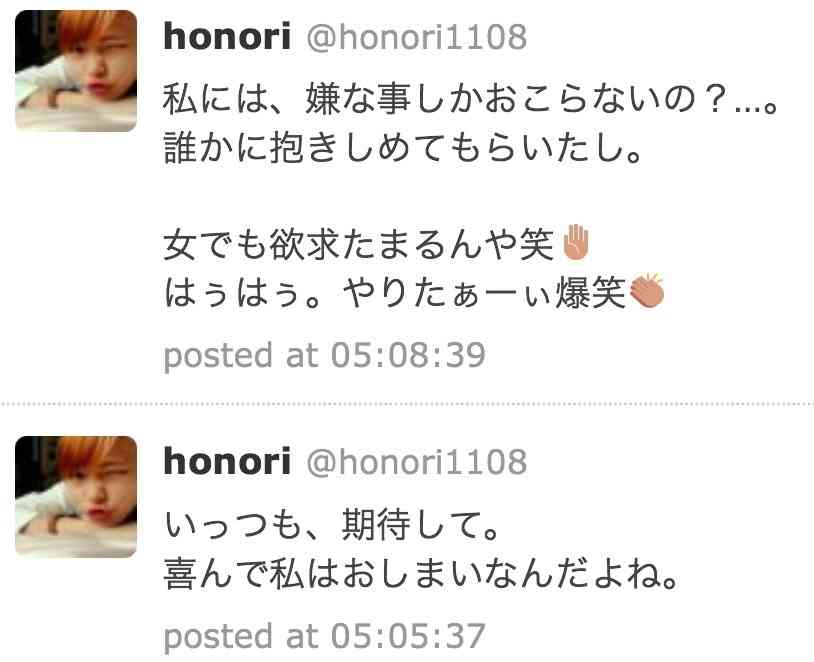Select the line 喜んで私はおしまいなんだよね。
This screenshot has width=814, height=662.
tap(421, 573)
